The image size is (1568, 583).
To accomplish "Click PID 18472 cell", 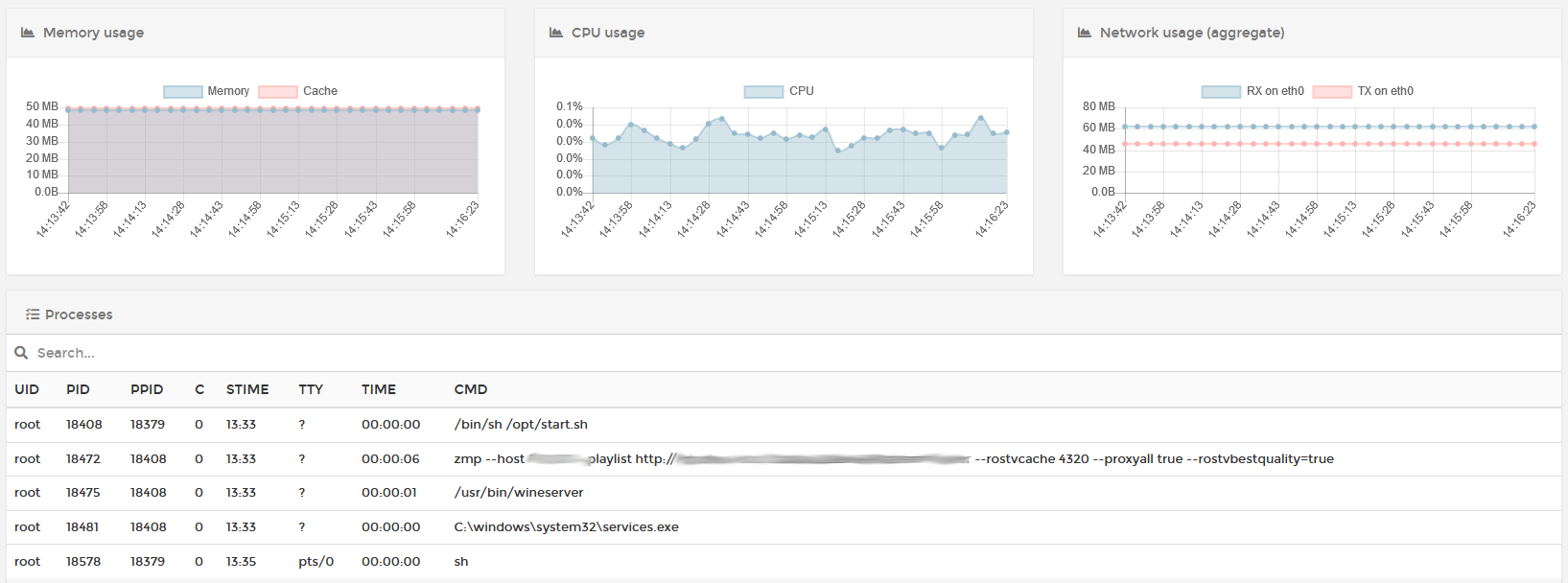I will pyautogui.click(x=83, y=458).
